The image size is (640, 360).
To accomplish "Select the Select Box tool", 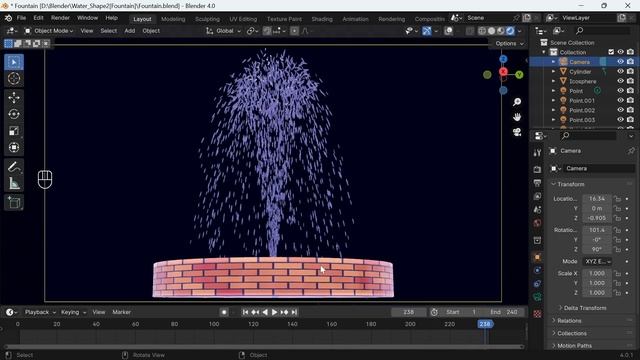I will pyautogui.click(x=14, y=62).
